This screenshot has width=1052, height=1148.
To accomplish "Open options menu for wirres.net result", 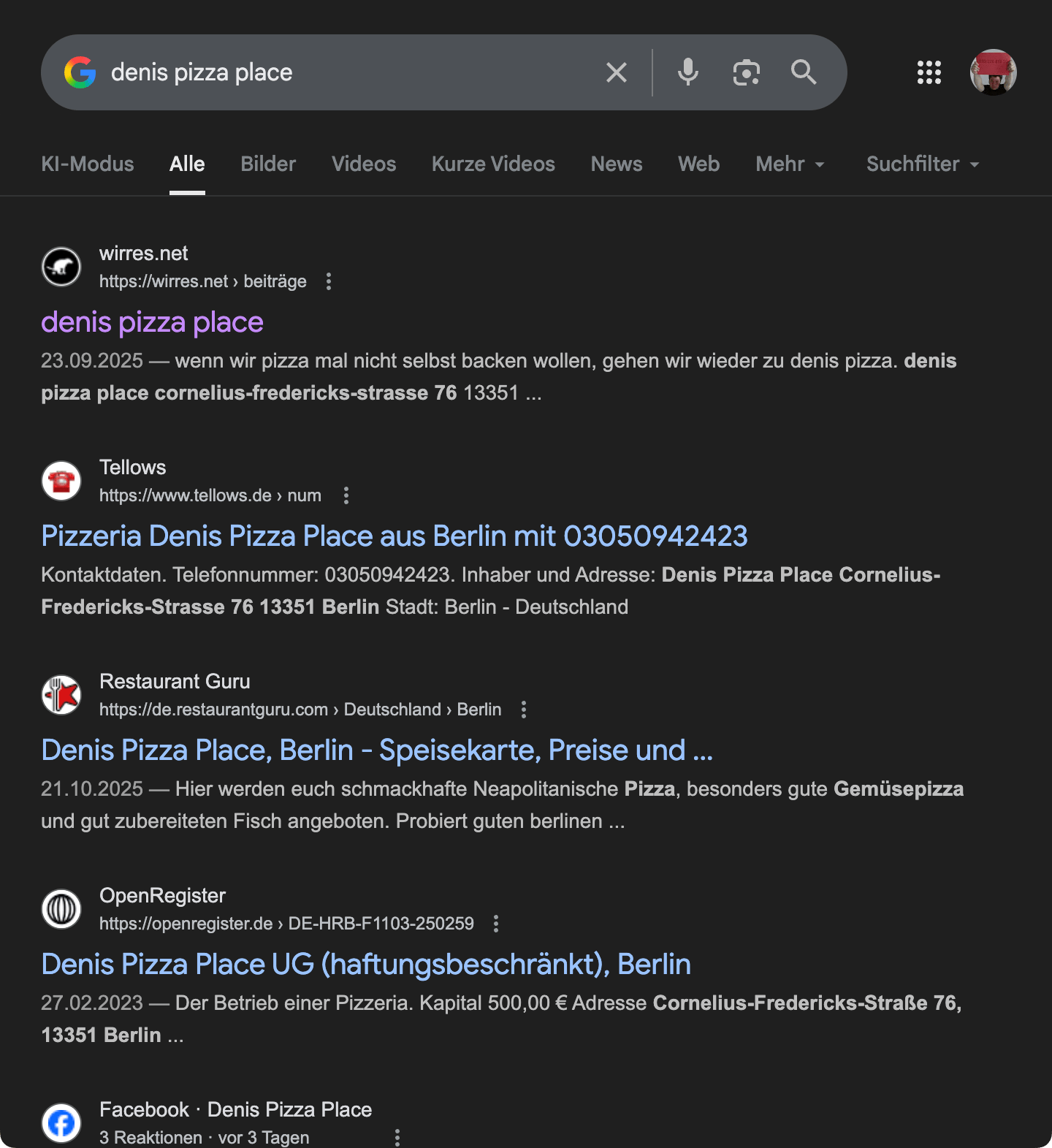I will tap(329, 281).
